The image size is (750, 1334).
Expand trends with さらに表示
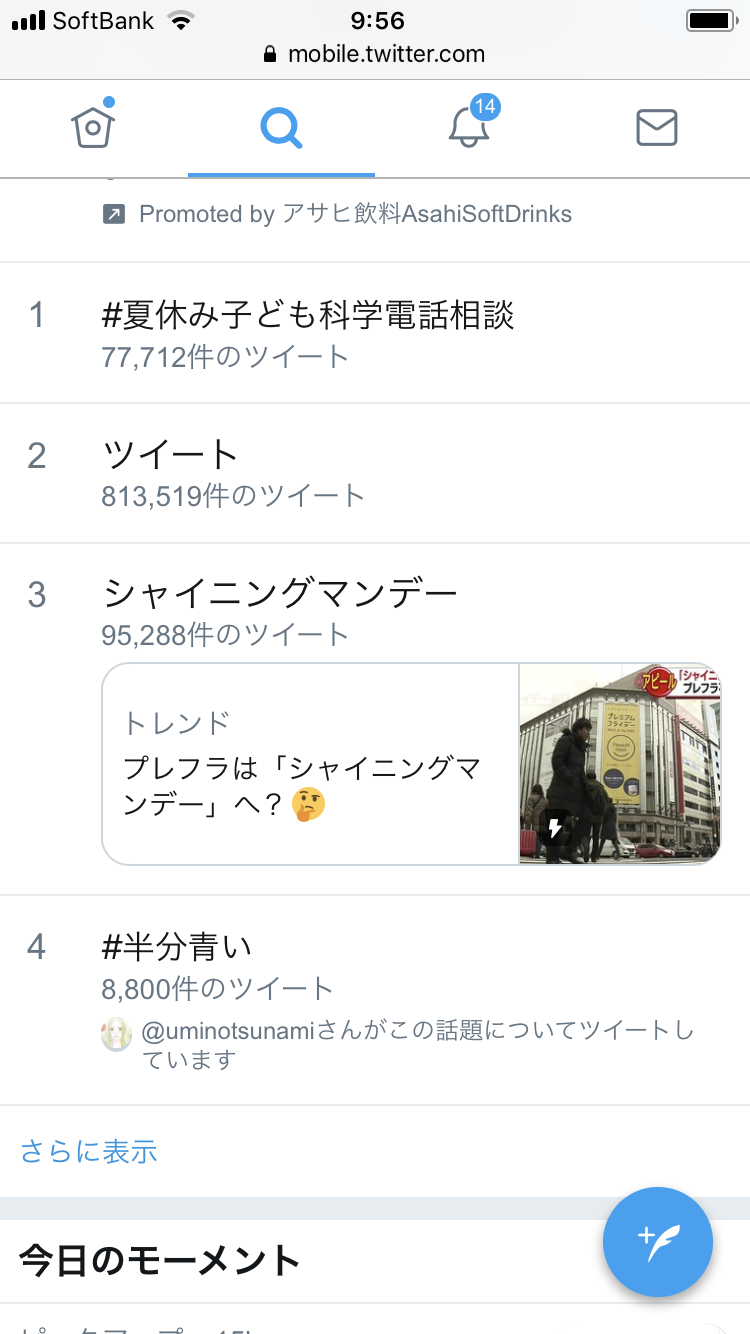pos(89,1151)
